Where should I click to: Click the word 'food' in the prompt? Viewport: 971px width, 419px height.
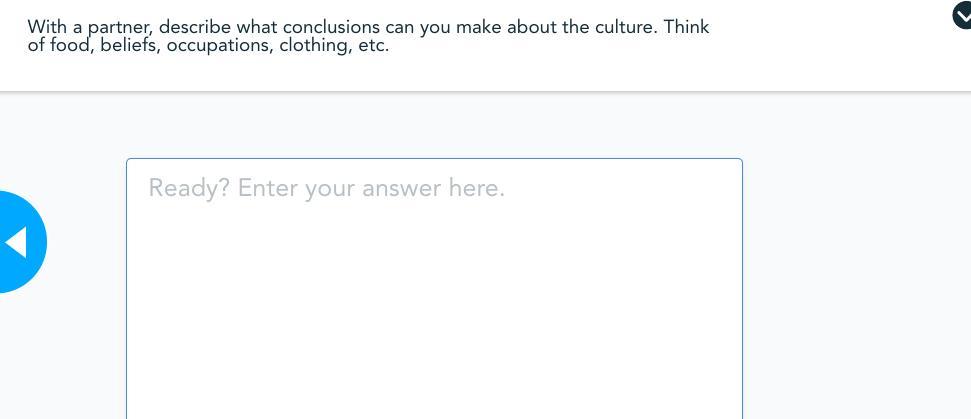click(70, 46)
